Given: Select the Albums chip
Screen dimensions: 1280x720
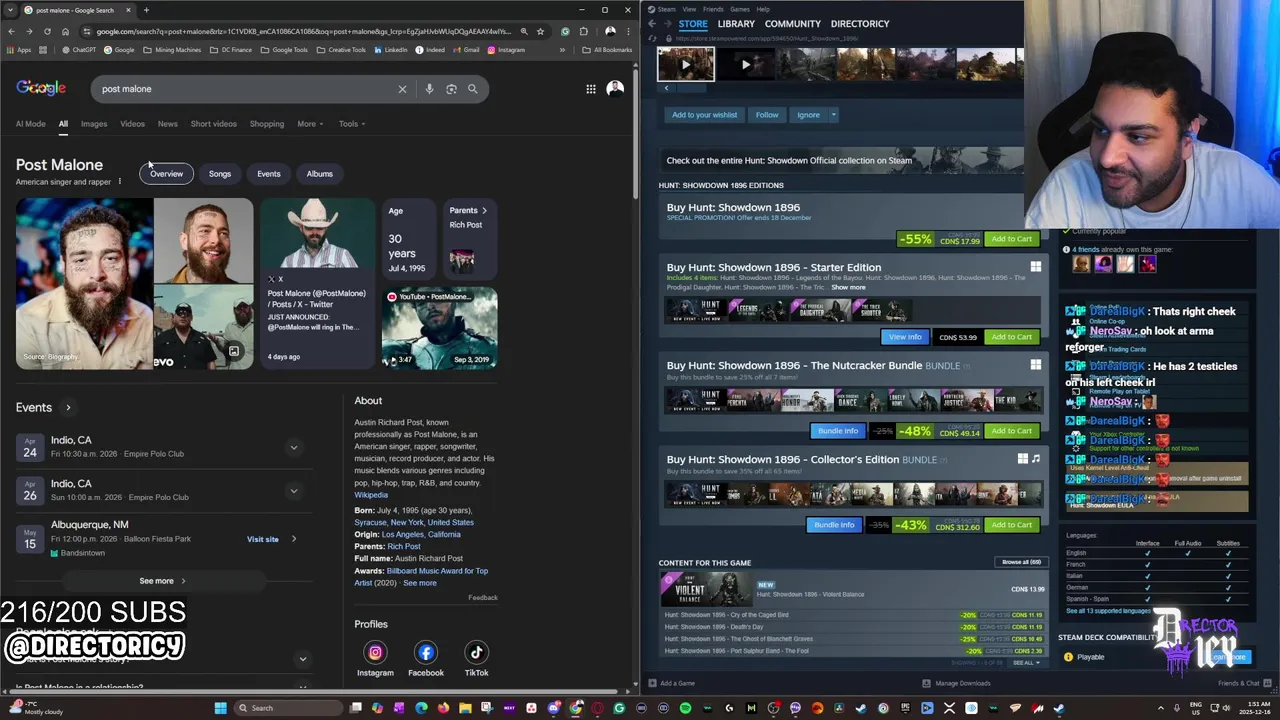Looking at the screenshot, I should 320,174.
